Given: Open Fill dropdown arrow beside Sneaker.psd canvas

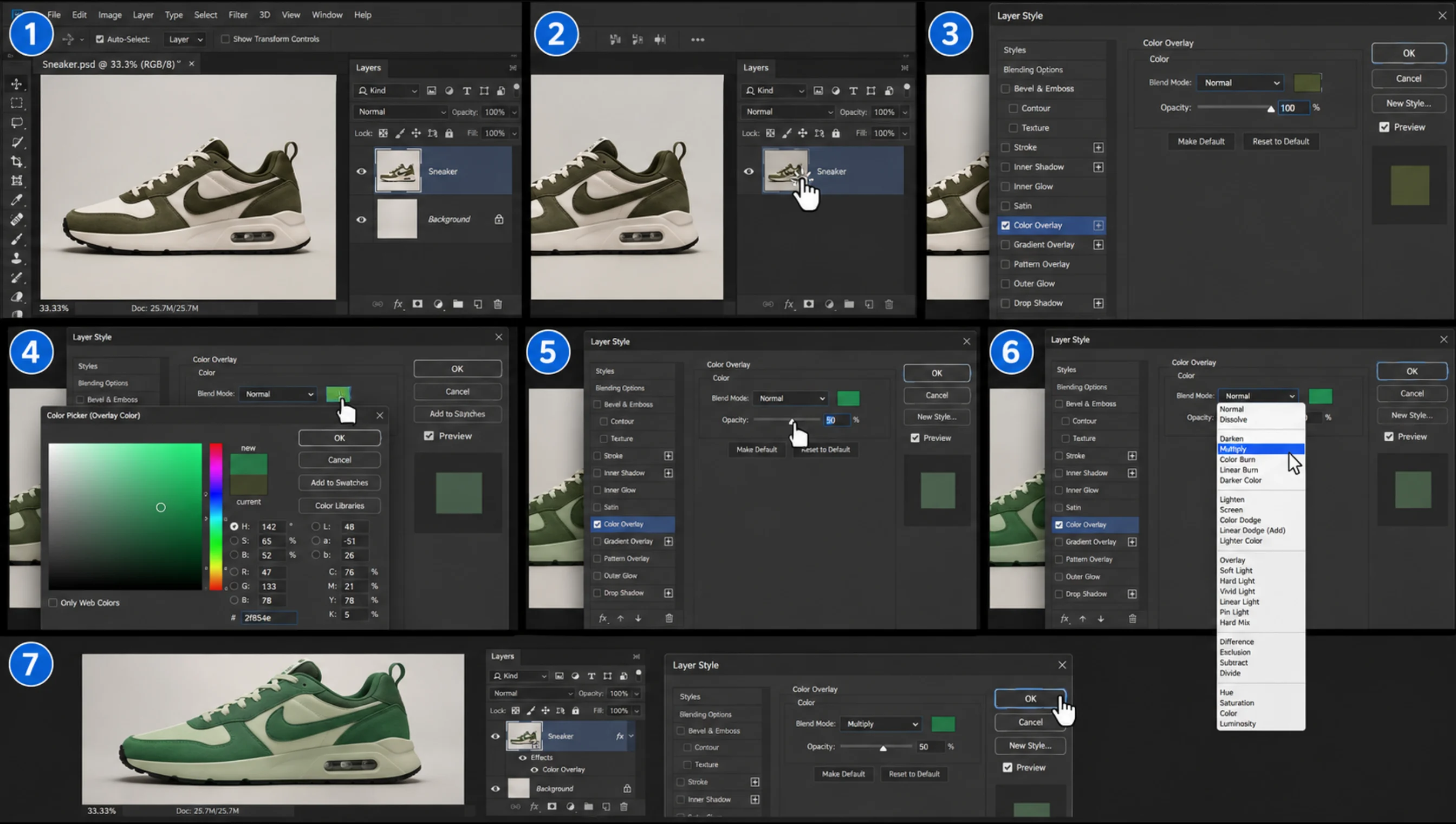Looking at the screenshot, I should coord(514,134).
